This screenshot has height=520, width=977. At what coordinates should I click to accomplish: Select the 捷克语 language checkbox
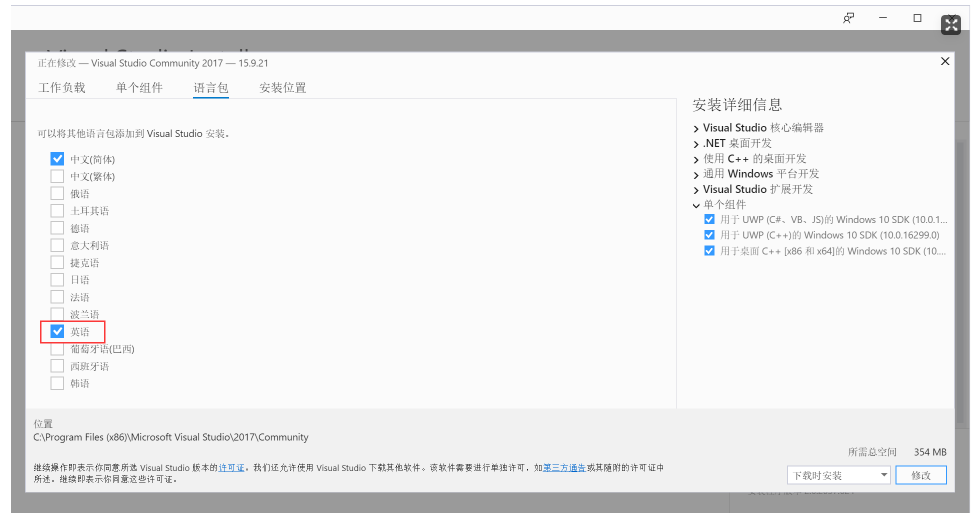pos(57,262)
